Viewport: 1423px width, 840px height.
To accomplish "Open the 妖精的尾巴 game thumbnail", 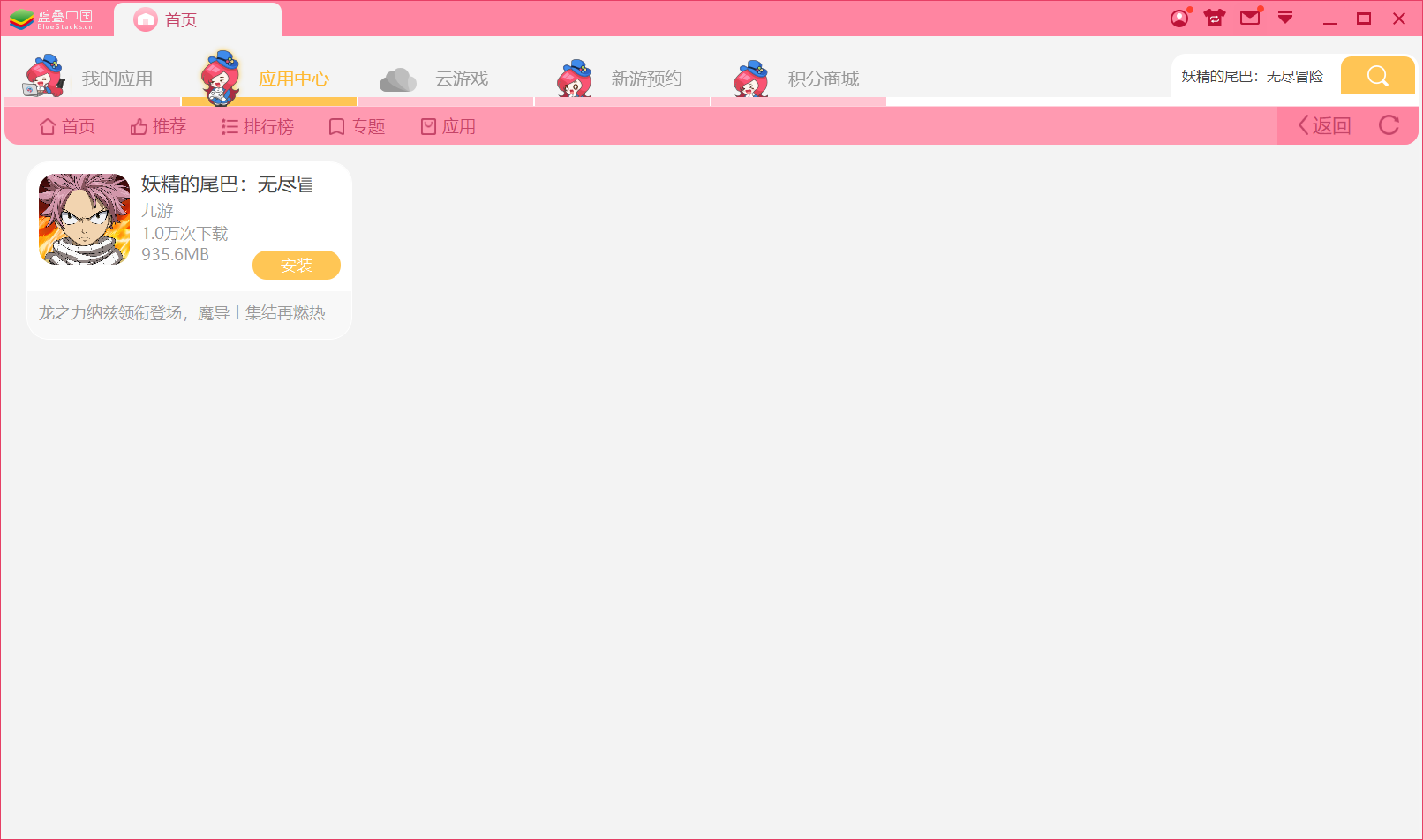I will pos(84,219).
